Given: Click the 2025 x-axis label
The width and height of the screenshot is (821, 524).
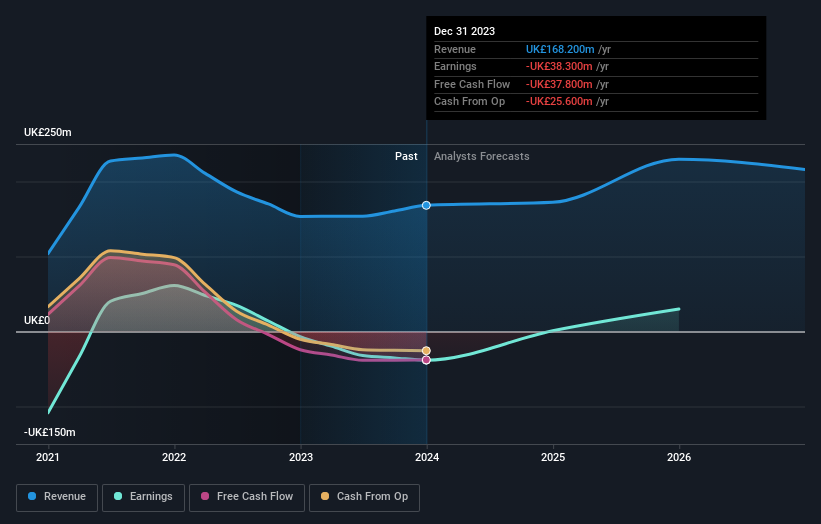Looking at the screenshot, I should 553,457.
